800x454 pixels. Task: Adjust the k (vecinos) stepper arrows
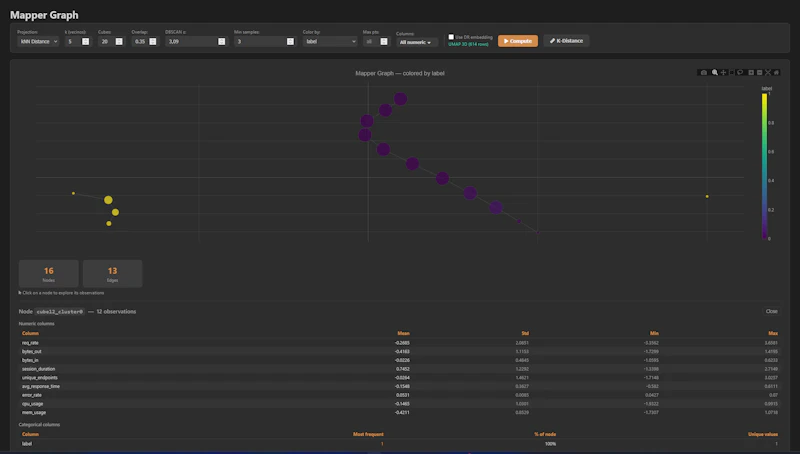(86, 41)
